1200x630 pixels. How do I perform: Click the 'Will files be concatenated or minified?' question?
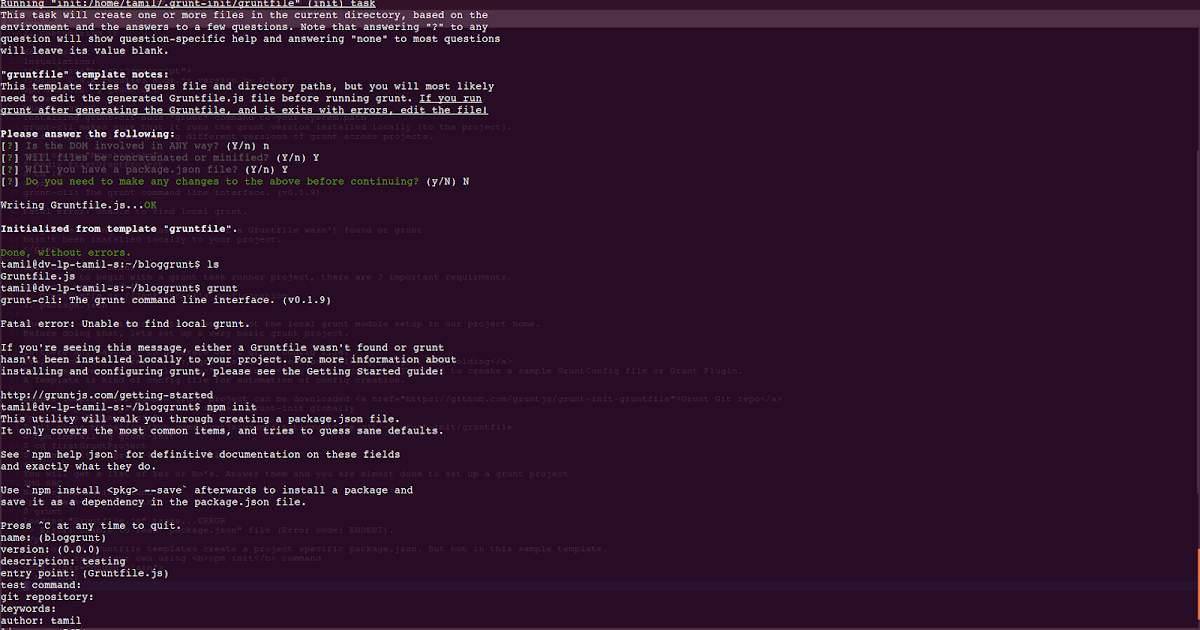[160, 158]
